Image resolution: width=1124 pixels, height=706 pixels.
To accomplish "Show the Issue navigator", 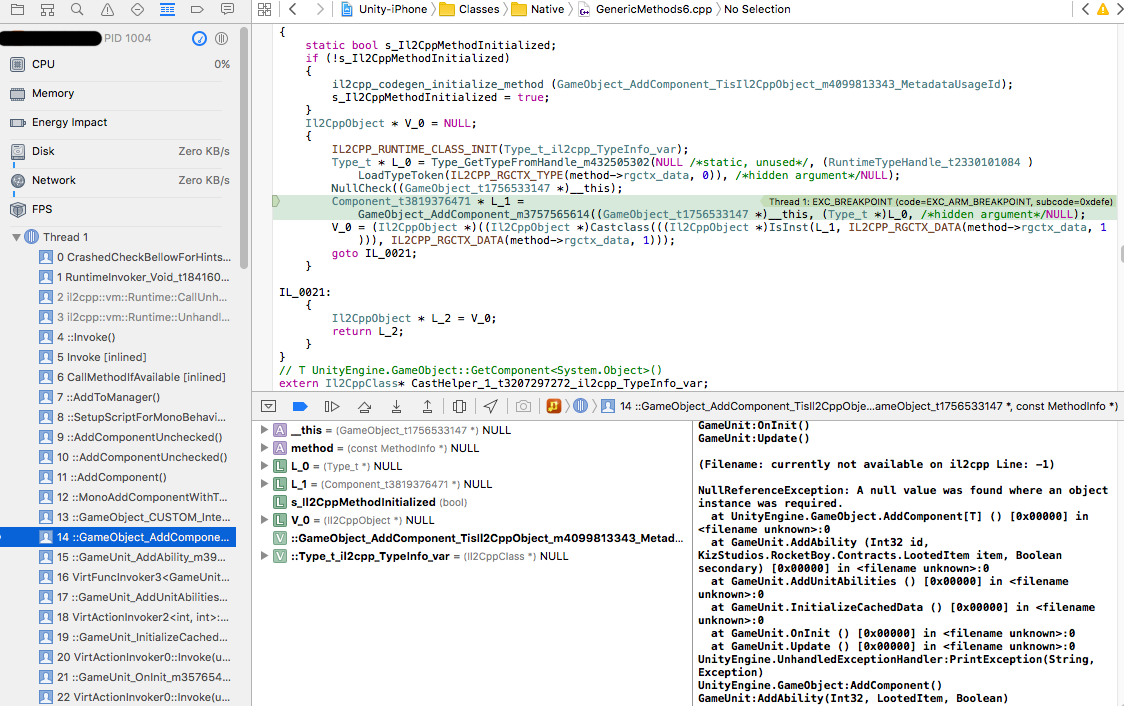I will click(x=106, y=9).
